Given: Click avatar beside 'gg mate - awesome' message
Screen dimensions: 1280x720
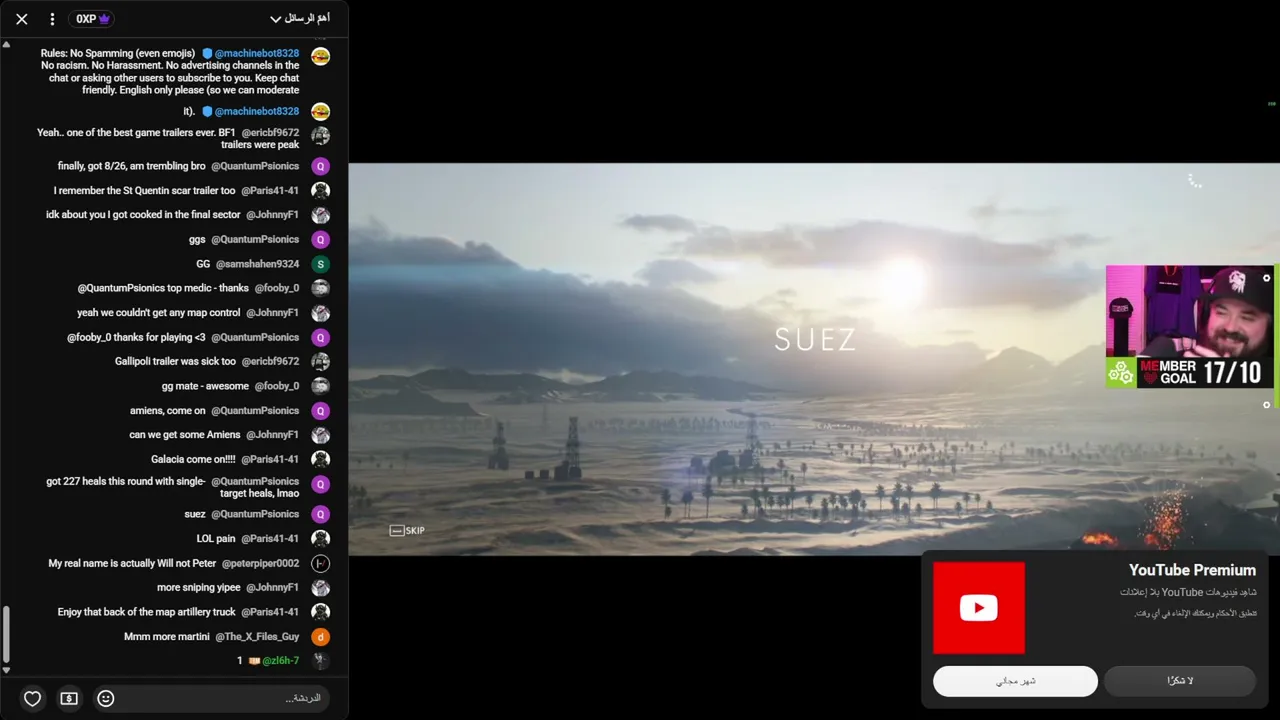Looking at the screenshot, I should (x=320, y=386).
